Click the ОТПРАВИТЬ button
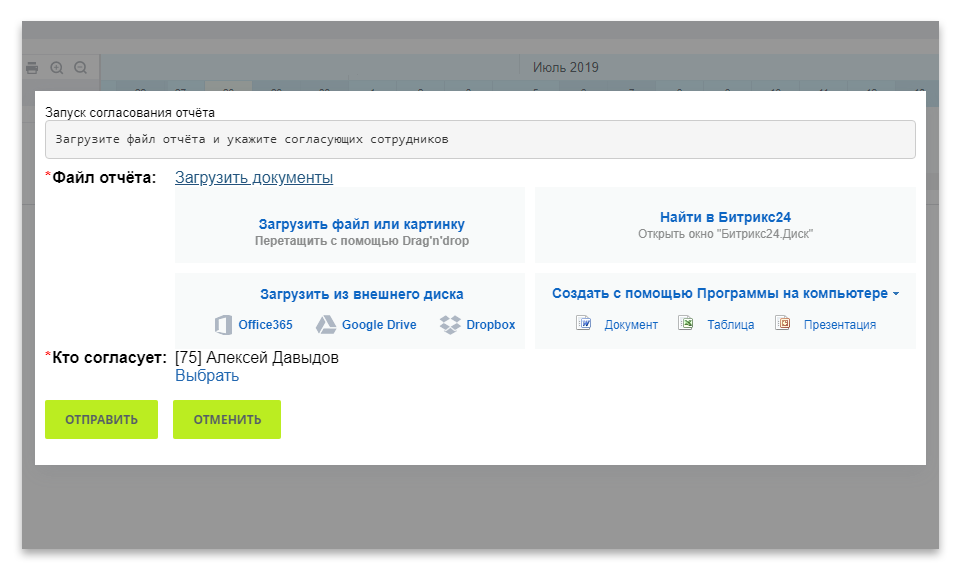 click(102, 419)
